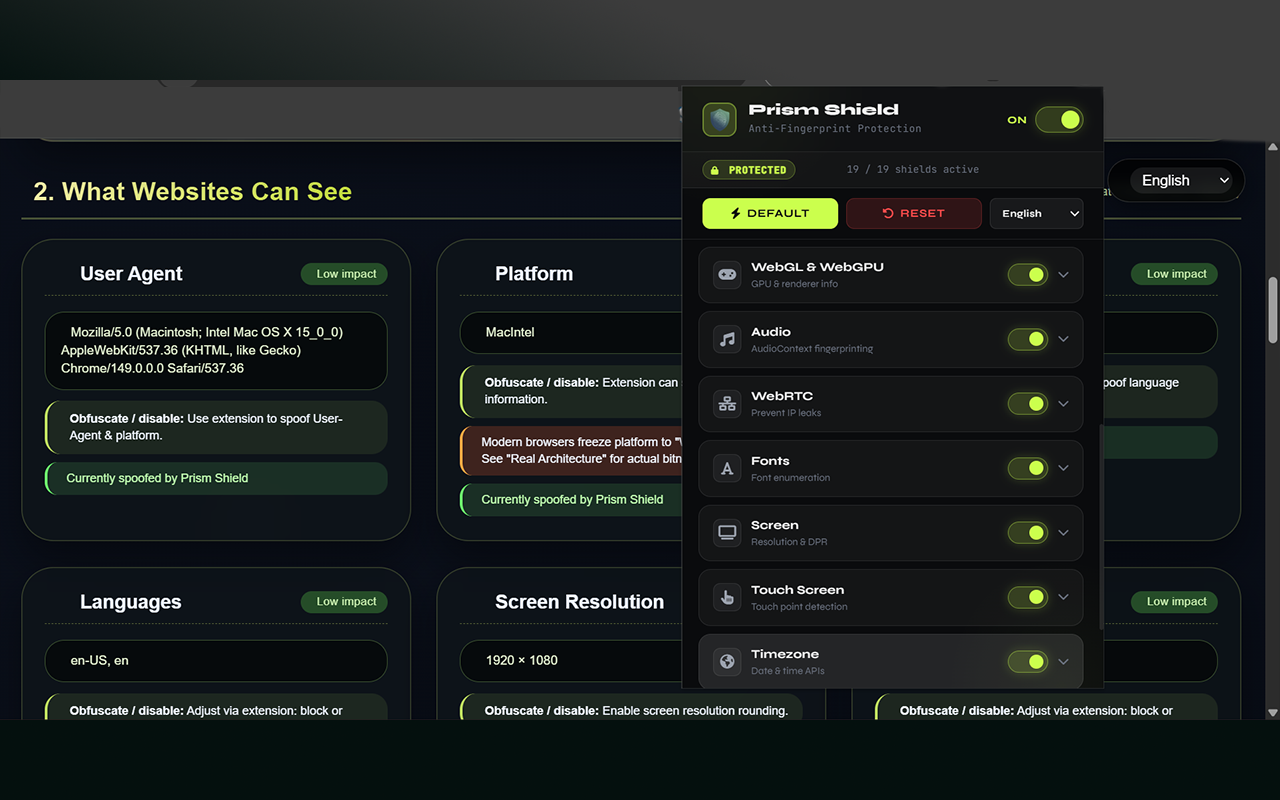Click the Screen Resolution card heading
Screen dimensions: 1280x800
pos(579,602)
